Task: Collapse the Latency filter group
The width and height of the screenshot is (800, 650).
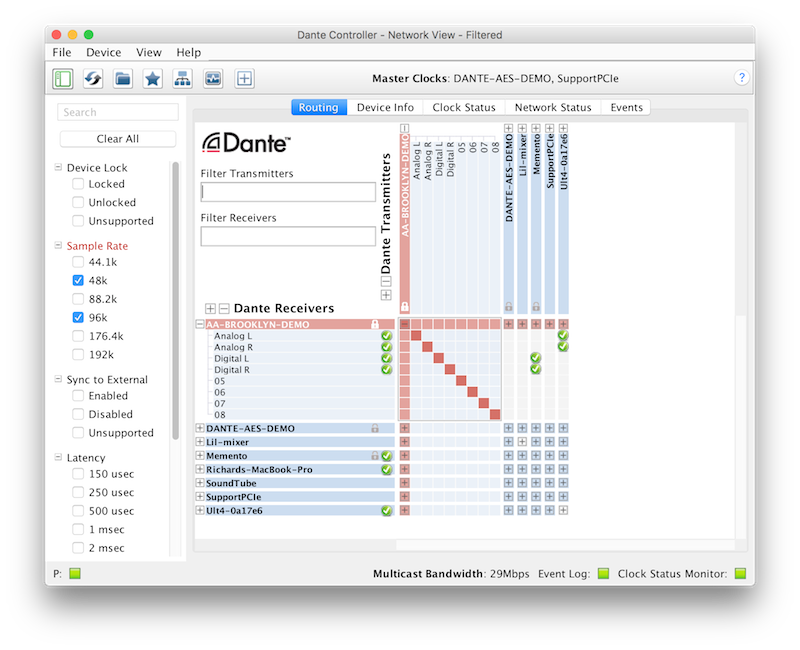Action: (58, 457)
